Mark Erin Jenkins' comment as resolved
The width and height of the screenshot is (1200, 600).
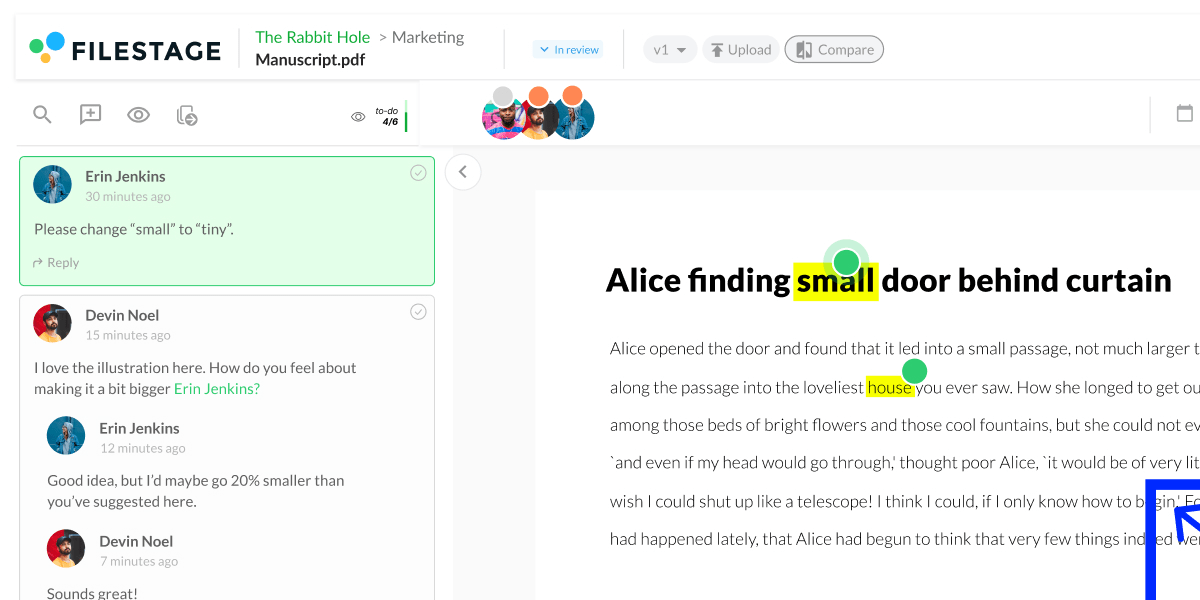[418, 172]
